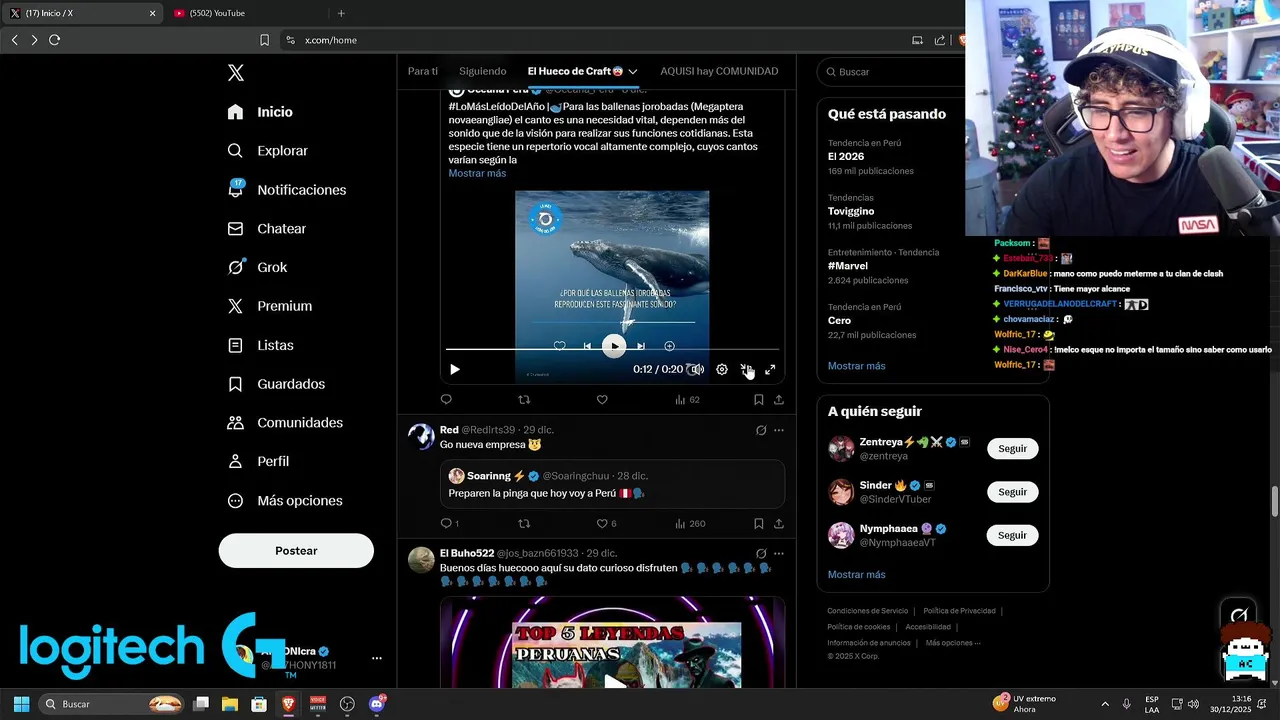The width and height of the screenshot is (1280, 720).
Task: Open Grok action on El Buho522 post
Action: (761, 553)
